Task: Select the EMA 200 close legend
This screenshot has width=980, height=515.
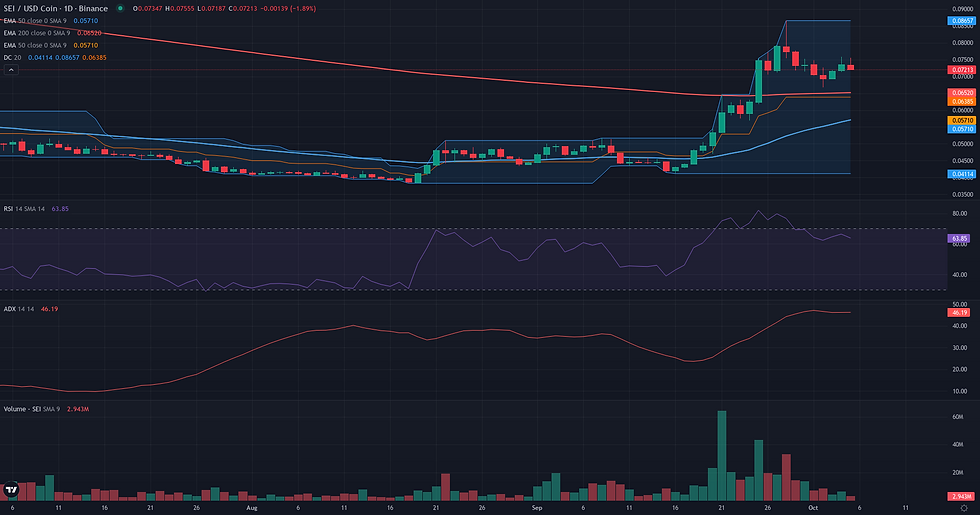Action: coord(52,33)
